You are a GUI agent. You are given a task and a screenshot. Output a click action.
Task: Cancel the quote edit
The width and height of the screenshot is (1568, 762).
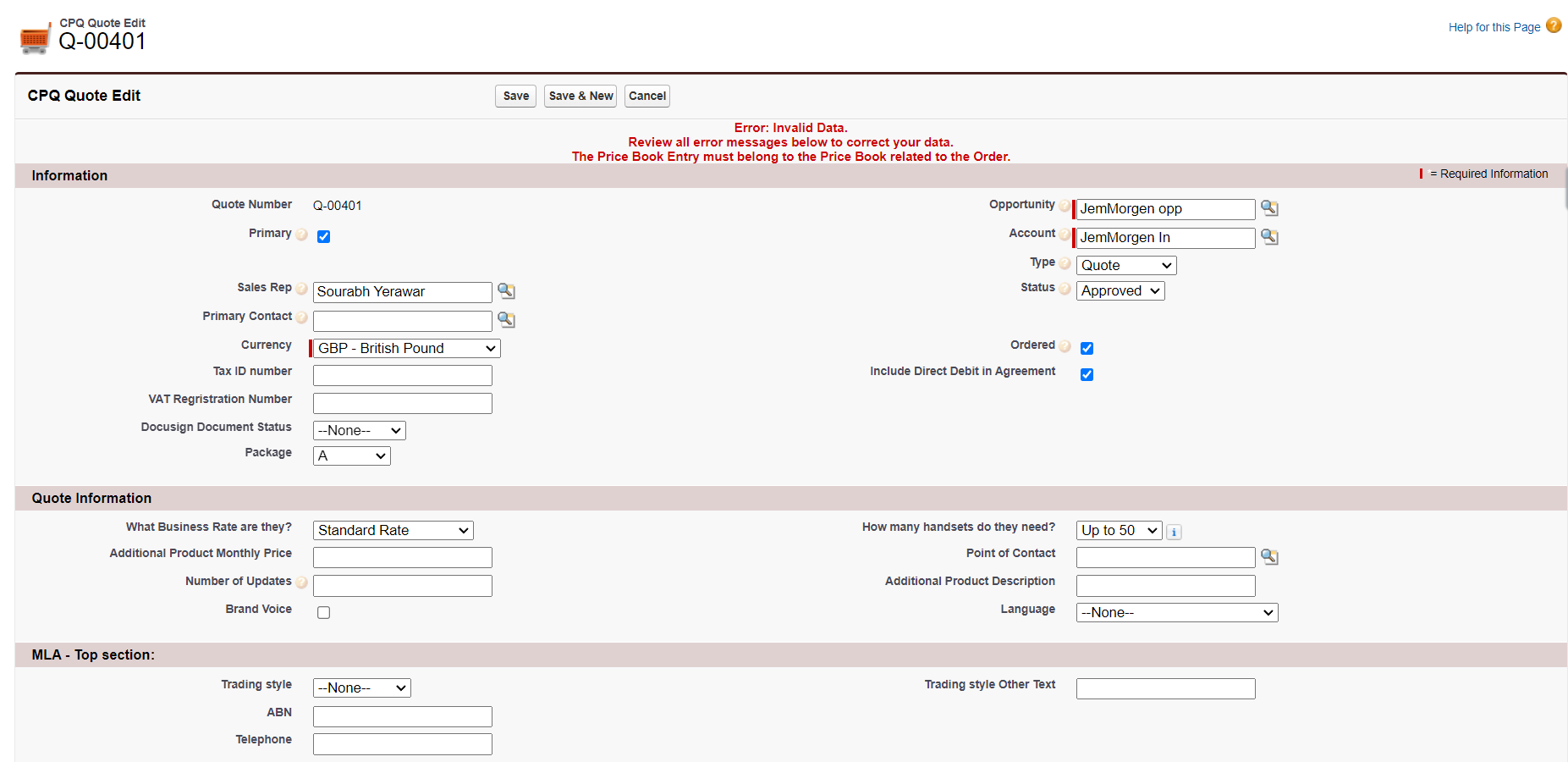(x=647, y=96)
